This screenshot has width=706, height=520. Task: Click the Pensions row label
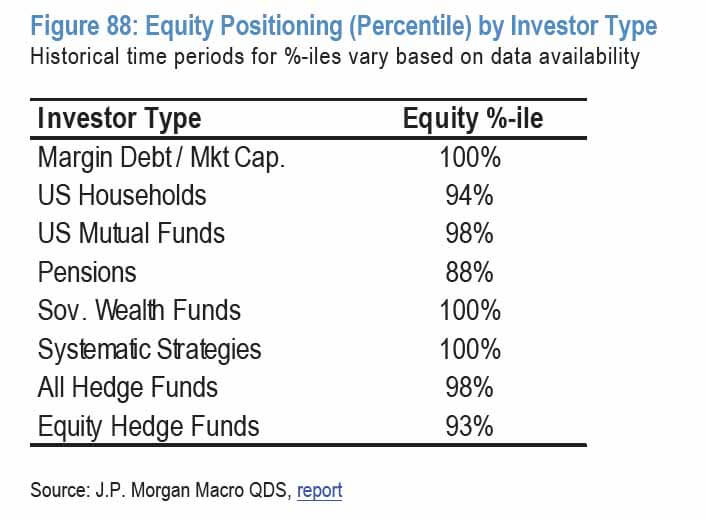point(87,272)
